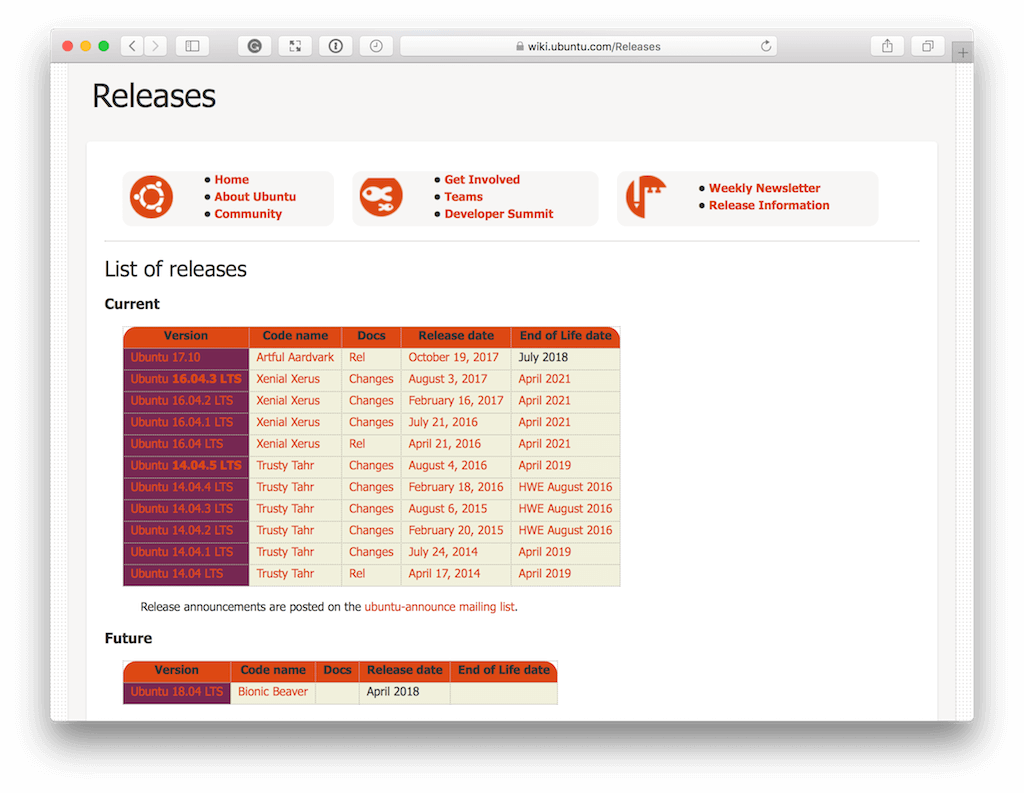The image size is (1024, 793).
Task: Click the April 17, 2014 release date
Action: point(444,573)
